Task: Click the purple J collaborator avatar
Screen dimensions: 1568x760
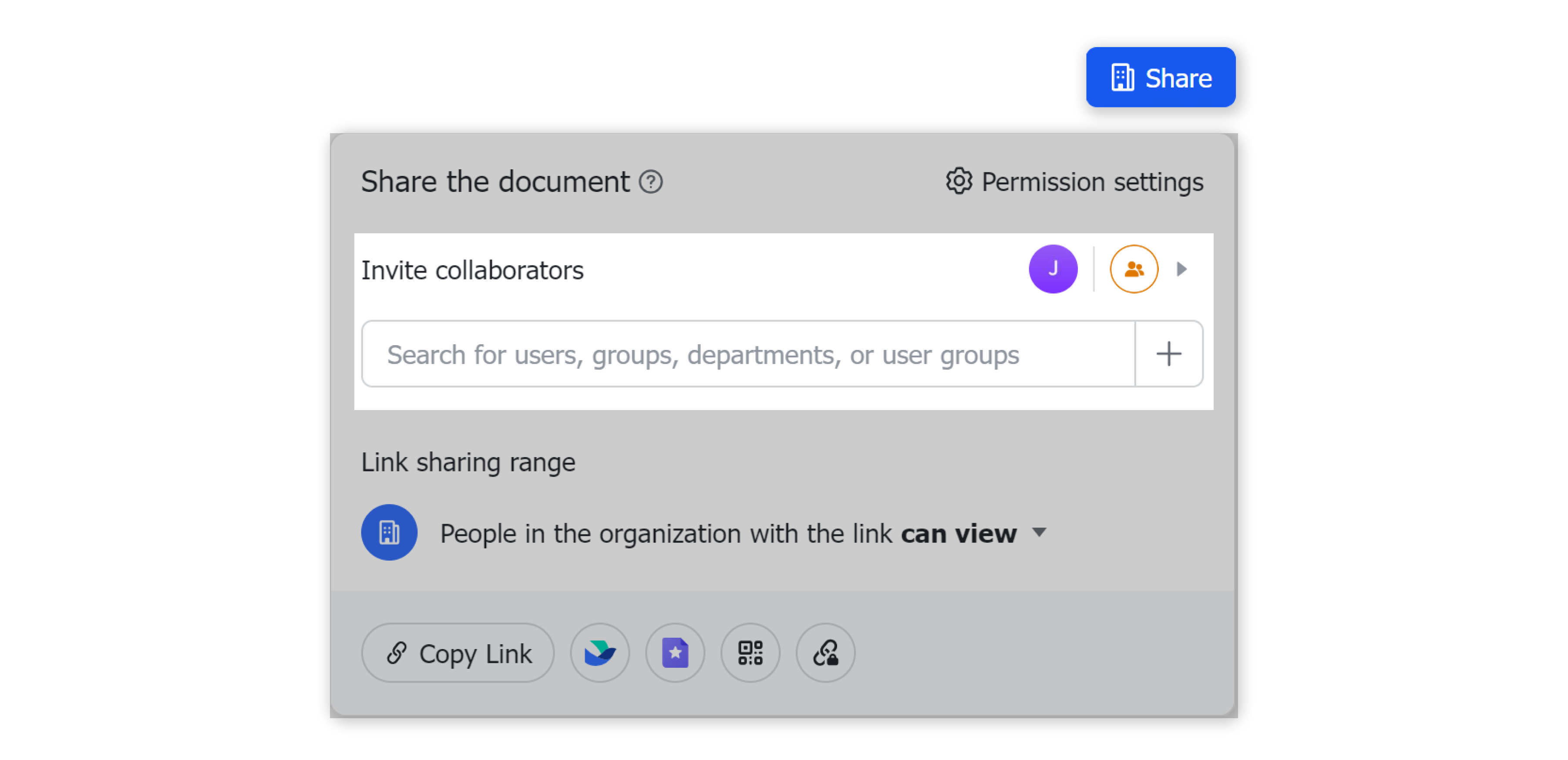Action: (1053, 268)
